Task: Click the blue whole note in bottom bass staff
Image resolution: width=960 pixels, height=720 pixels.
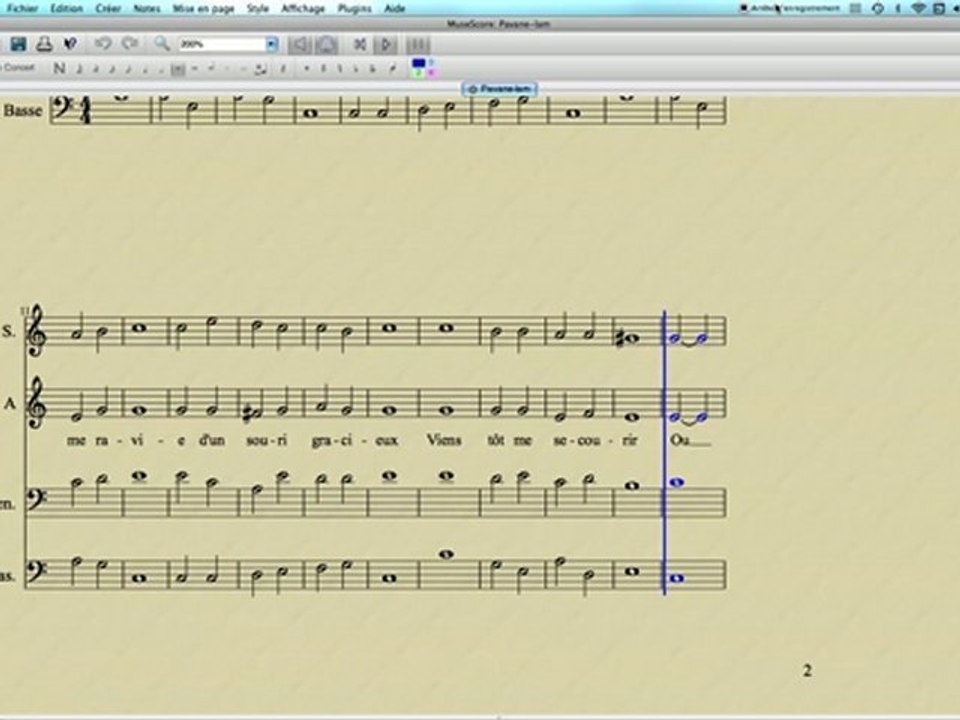Action: click(x=677, y=578)
